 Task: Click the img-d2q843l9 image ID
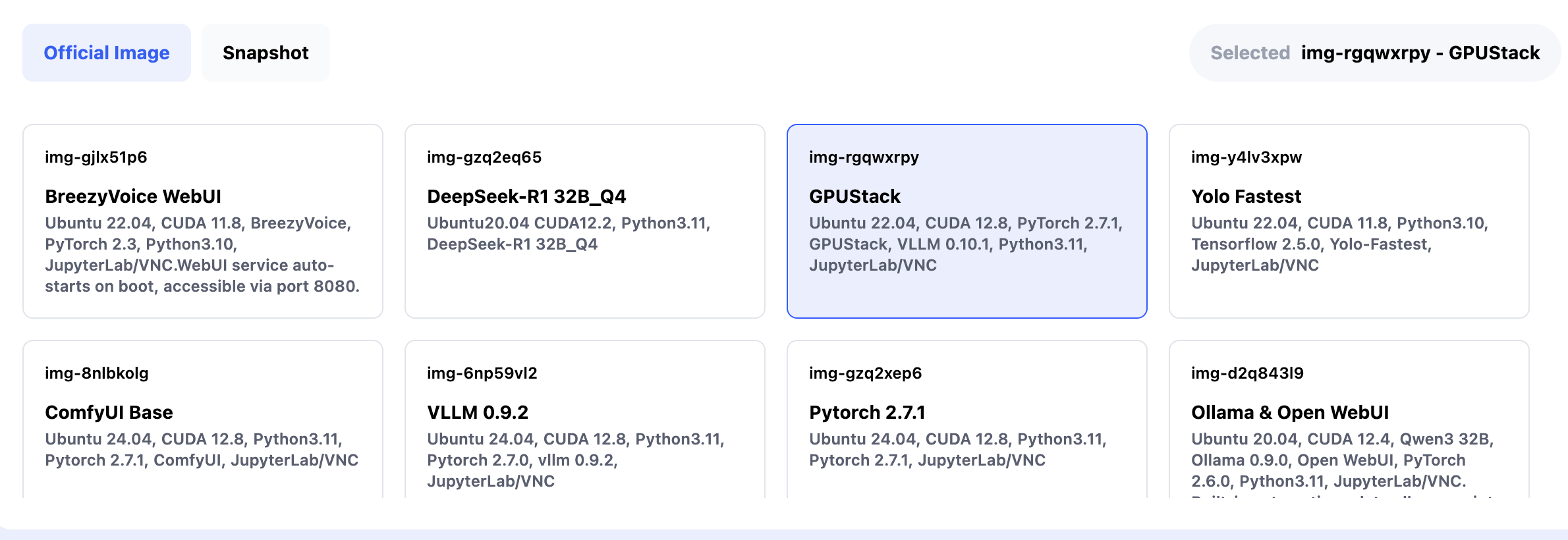[1247, 373]
